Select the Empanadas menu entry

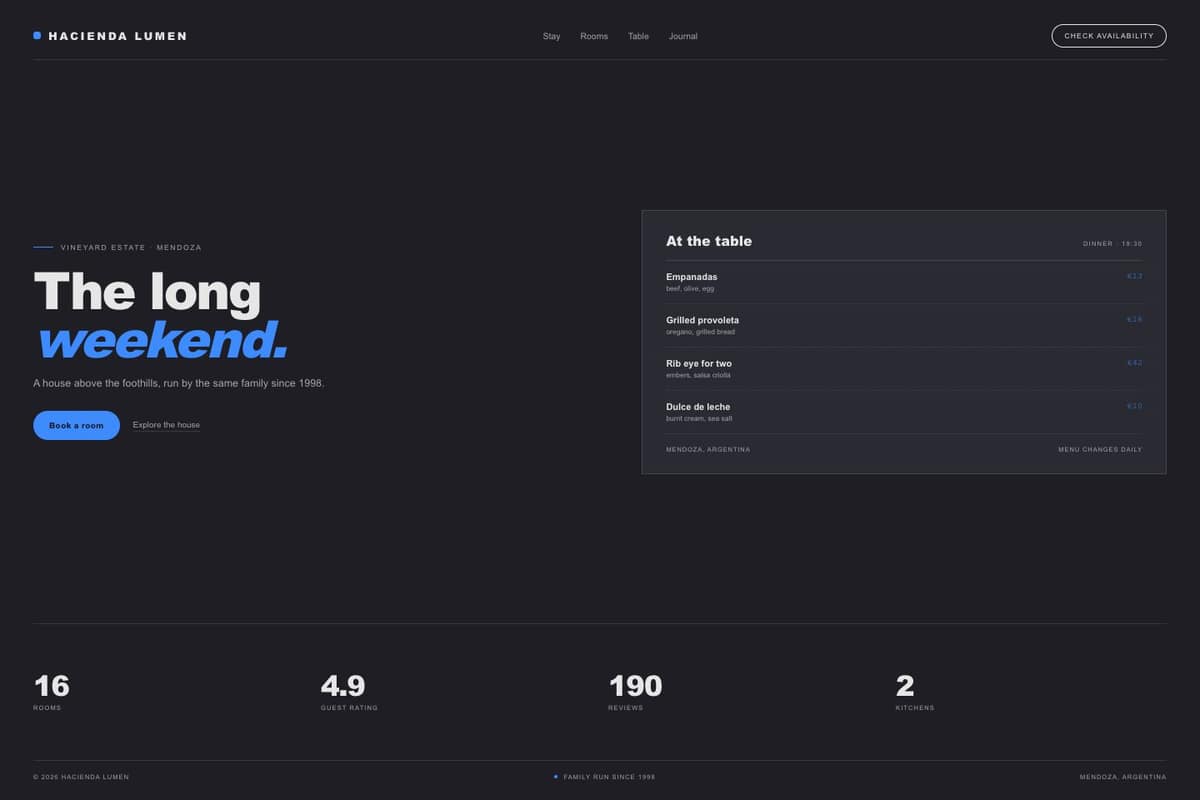(x=904, y=282)
